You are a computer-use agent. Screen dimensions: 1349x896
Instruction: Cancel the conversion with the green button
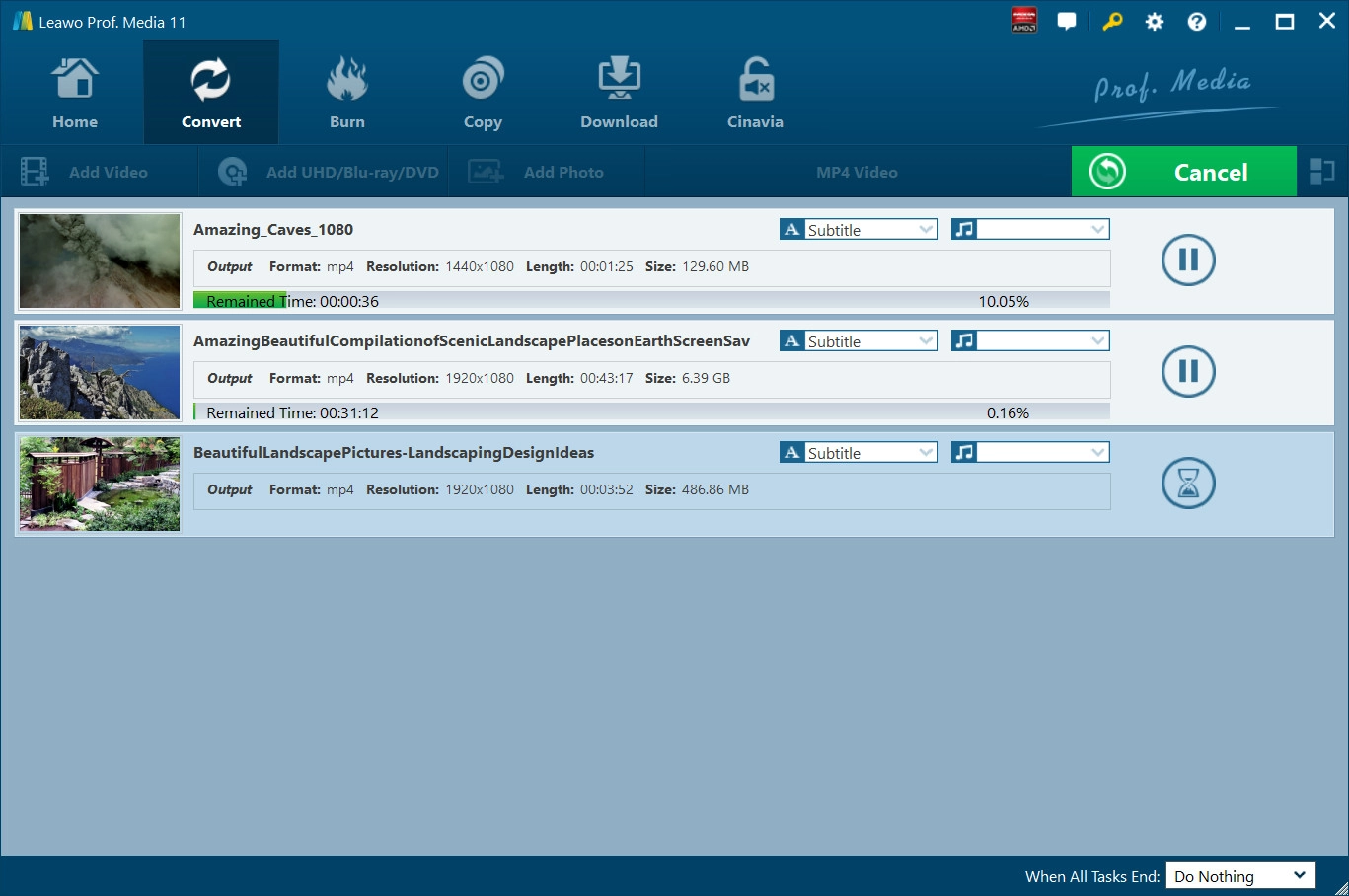point(1183,172)
